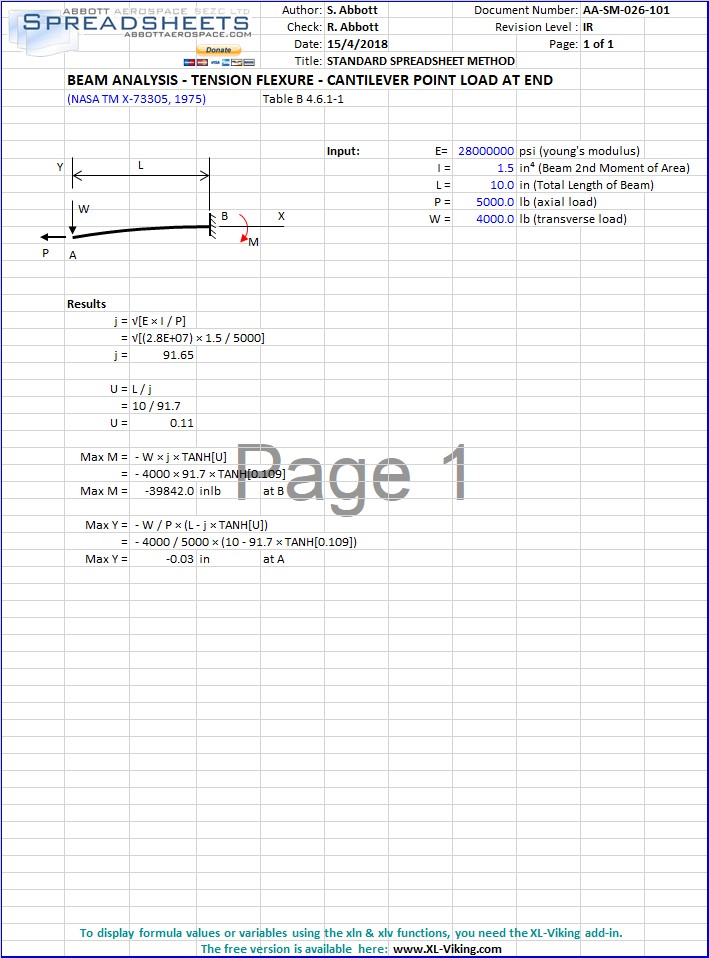
Task: Click the Donate button
Action: [x=218, y=49]
